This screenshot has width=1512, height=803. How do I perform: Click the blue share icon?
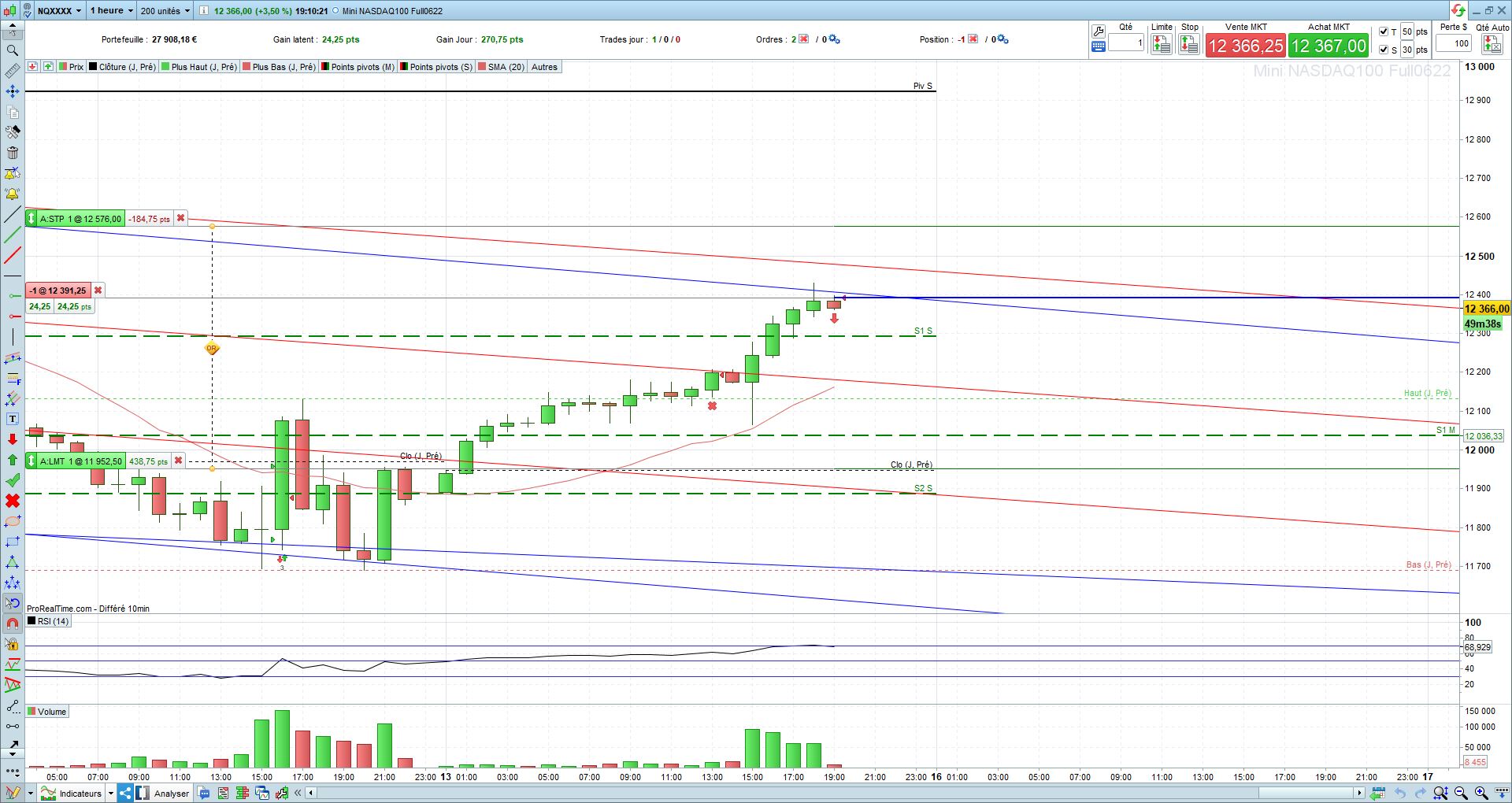point(124,793)
